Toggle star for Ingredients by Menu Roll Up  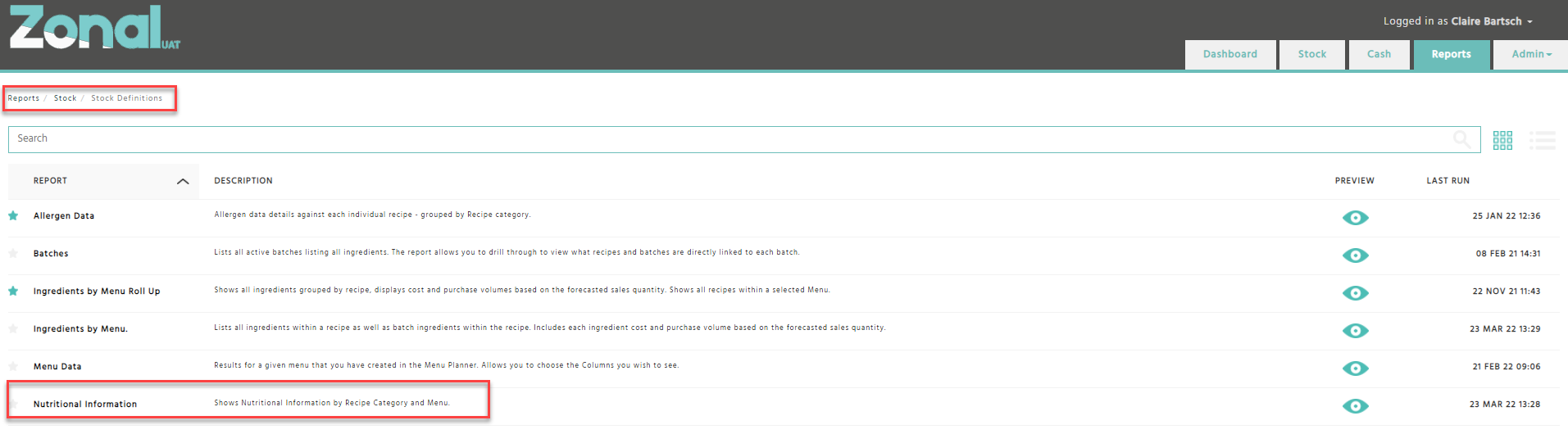[x=13, y=292]
